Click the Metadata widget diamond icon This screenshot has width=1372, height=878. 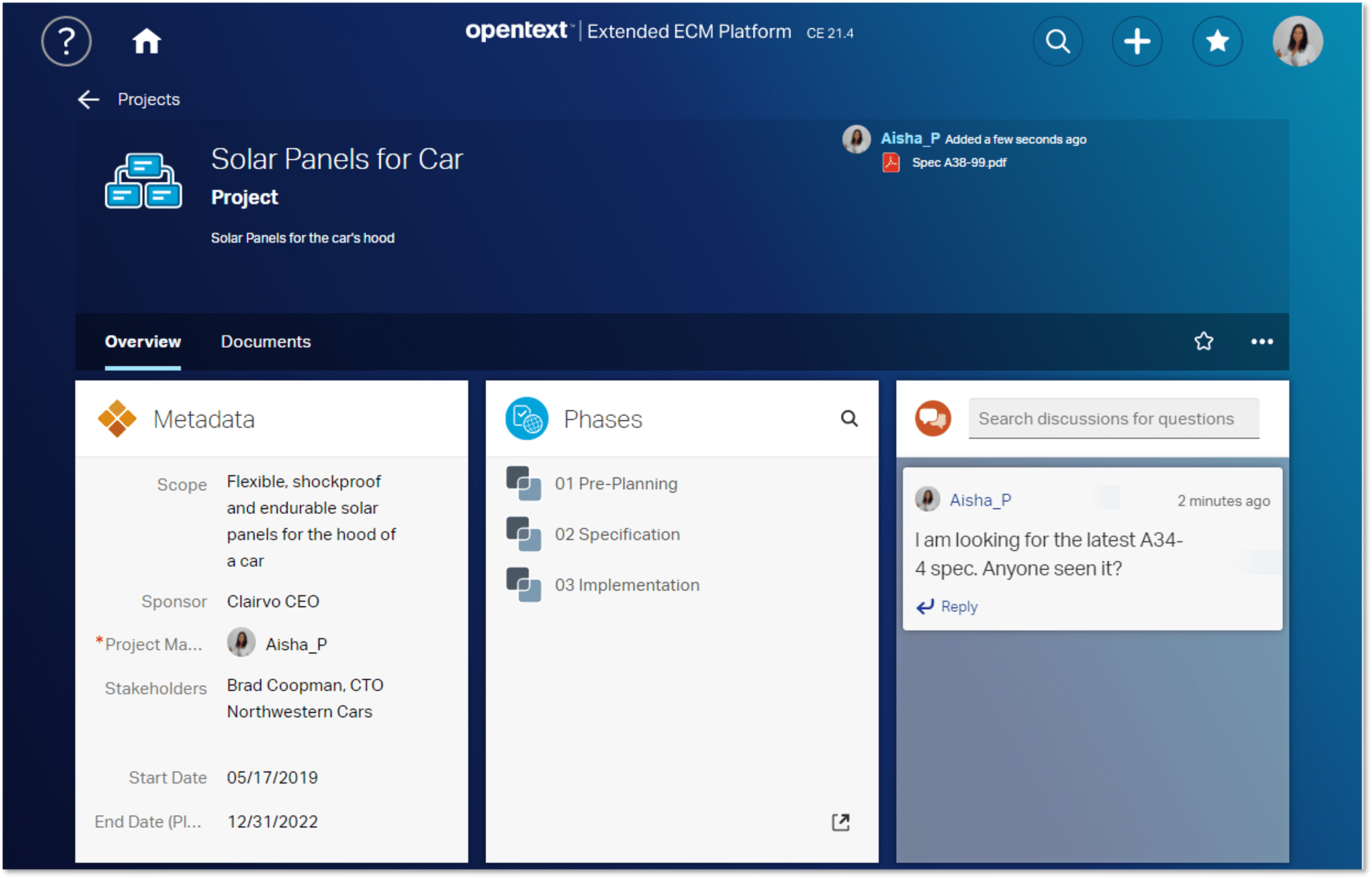coord(118,418)
